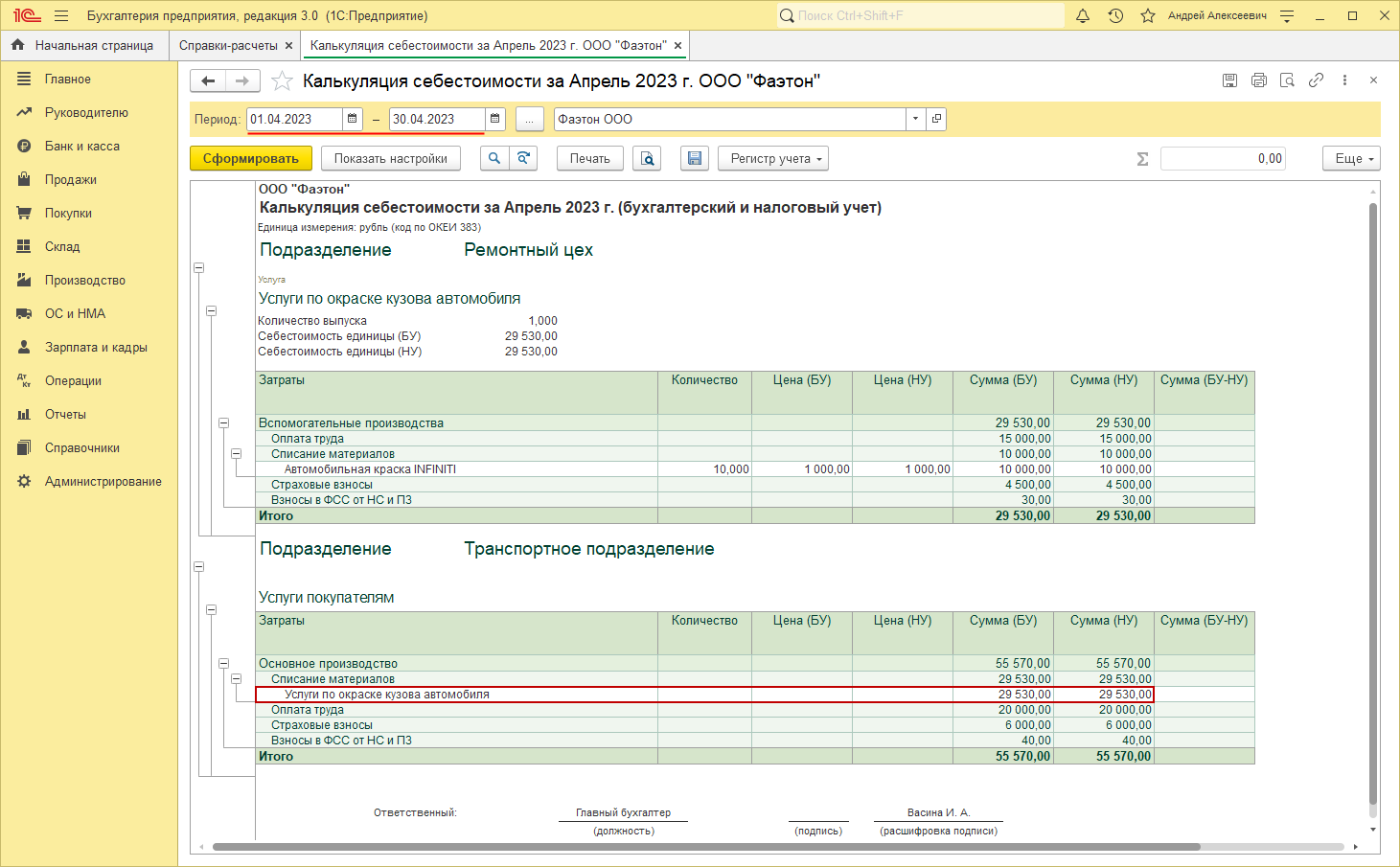Open more actions vertical dots
Viewport: 1400px width, 867px height.
(1344, 80)
